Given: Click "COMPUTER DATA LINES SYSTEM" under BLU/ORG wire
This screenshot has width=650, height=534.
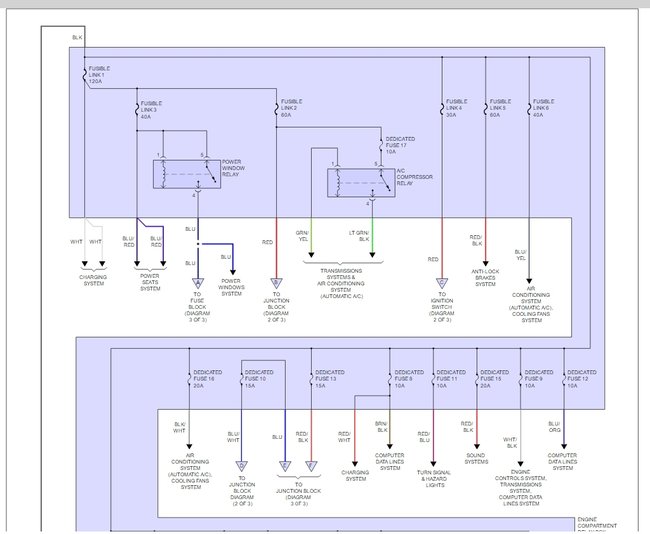Looking at the screenshot, I should 563,461.
